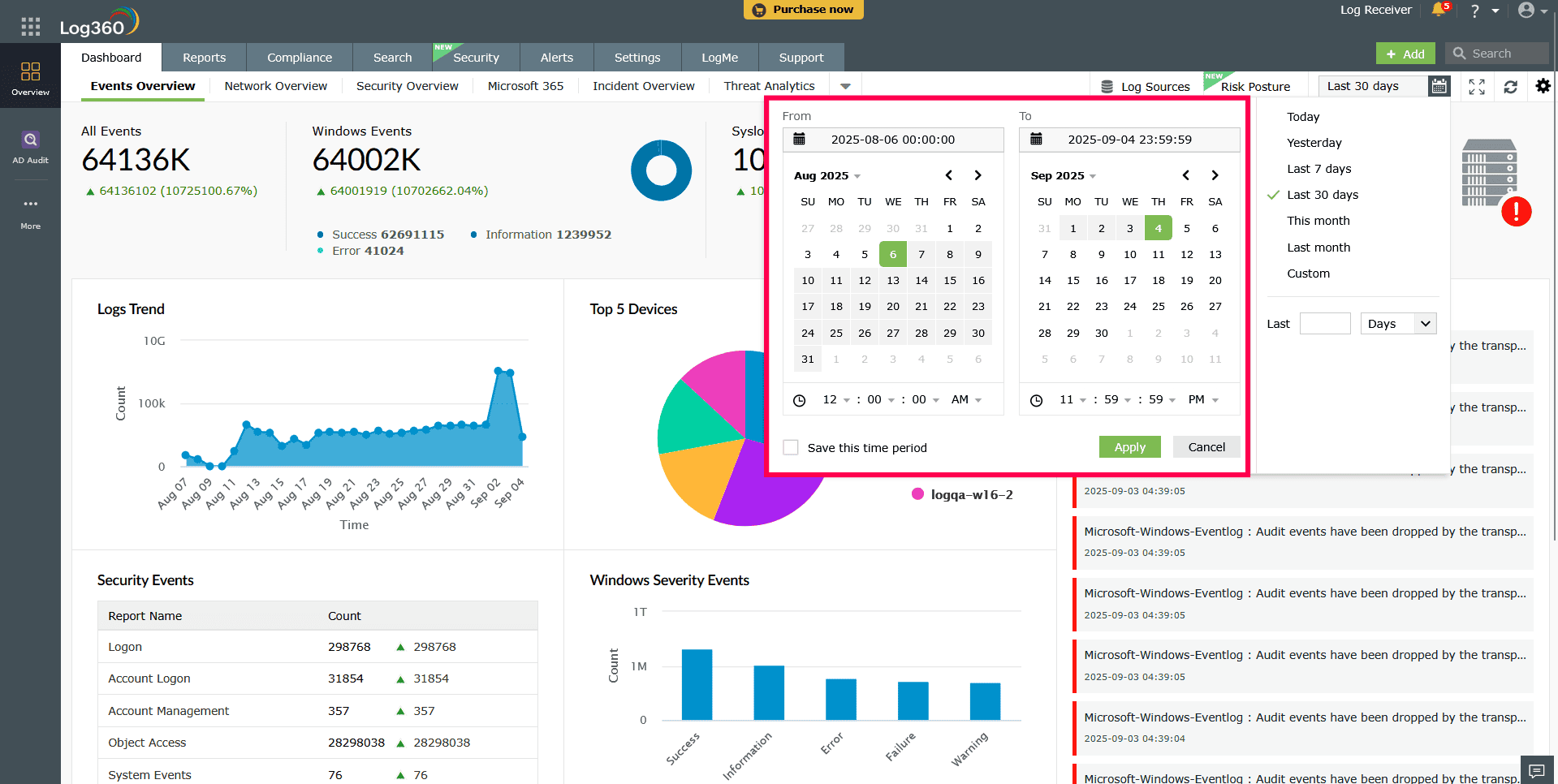Image resolution: width=1558 pixels, height=784 pixels.
Task: Click Purchase now
Action: pyautogui.click(x=804, y=10)
